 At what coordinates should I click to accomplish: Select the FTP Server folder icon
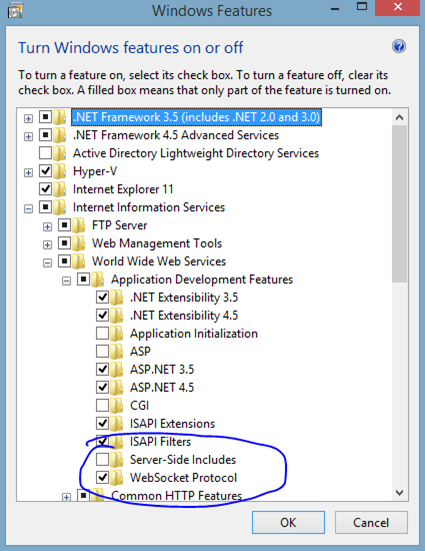78,225
